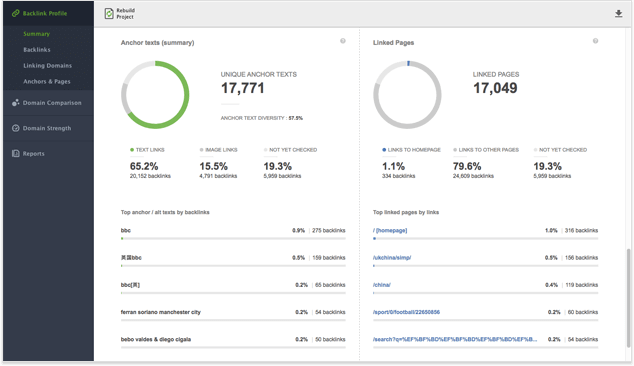Viewport: 634px width, 366px height.
Task: Click the 15.5% image links value
Action: (x=213, y=166)
